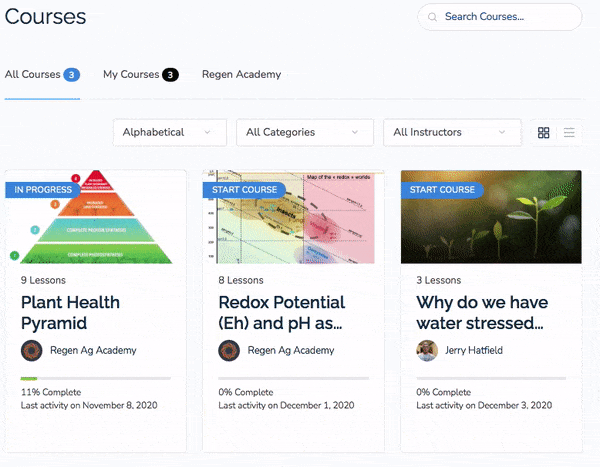Click the '9 Lessons' text

point(43,280)
